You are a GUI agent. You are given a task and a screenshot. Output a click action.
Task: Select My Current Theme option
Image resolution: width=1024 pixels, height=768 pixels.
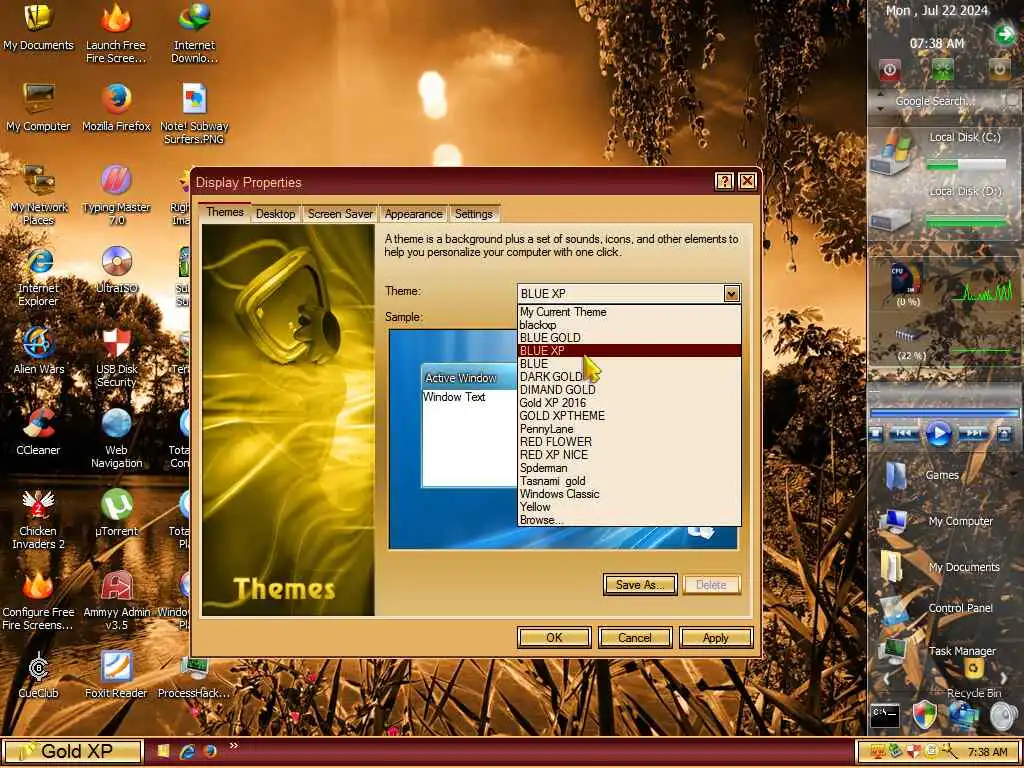(x=630, y=312)
